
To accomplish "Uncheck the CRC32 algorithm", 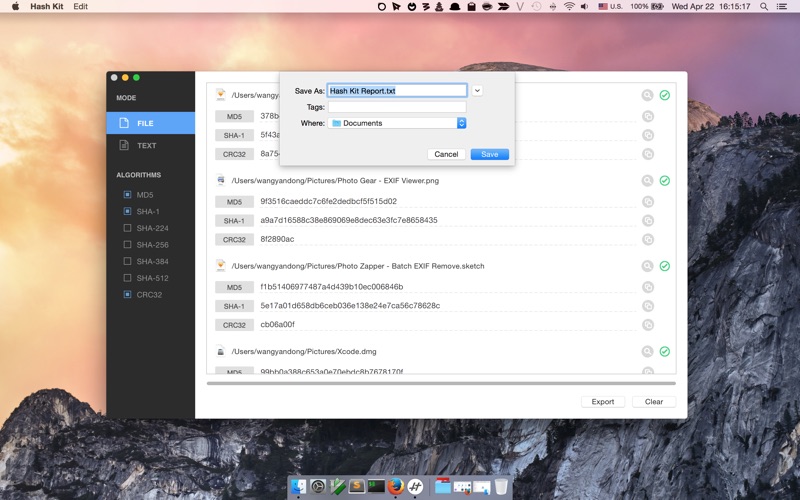I will [x=128, y=294].
